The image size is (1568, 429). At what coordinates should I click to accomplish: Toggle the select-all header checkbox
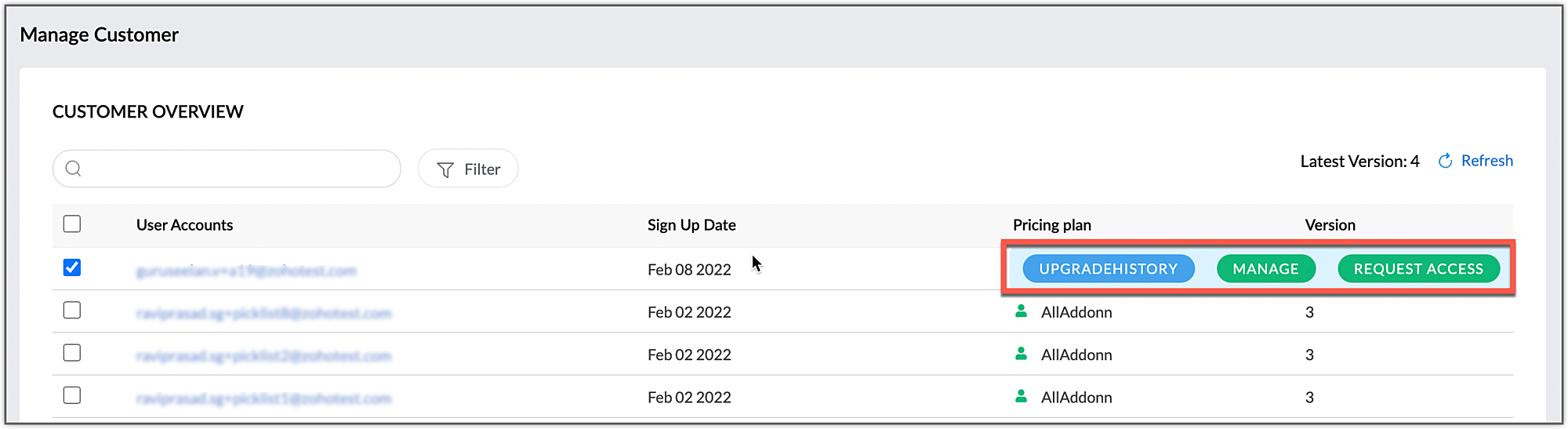(x=72, y=224)
